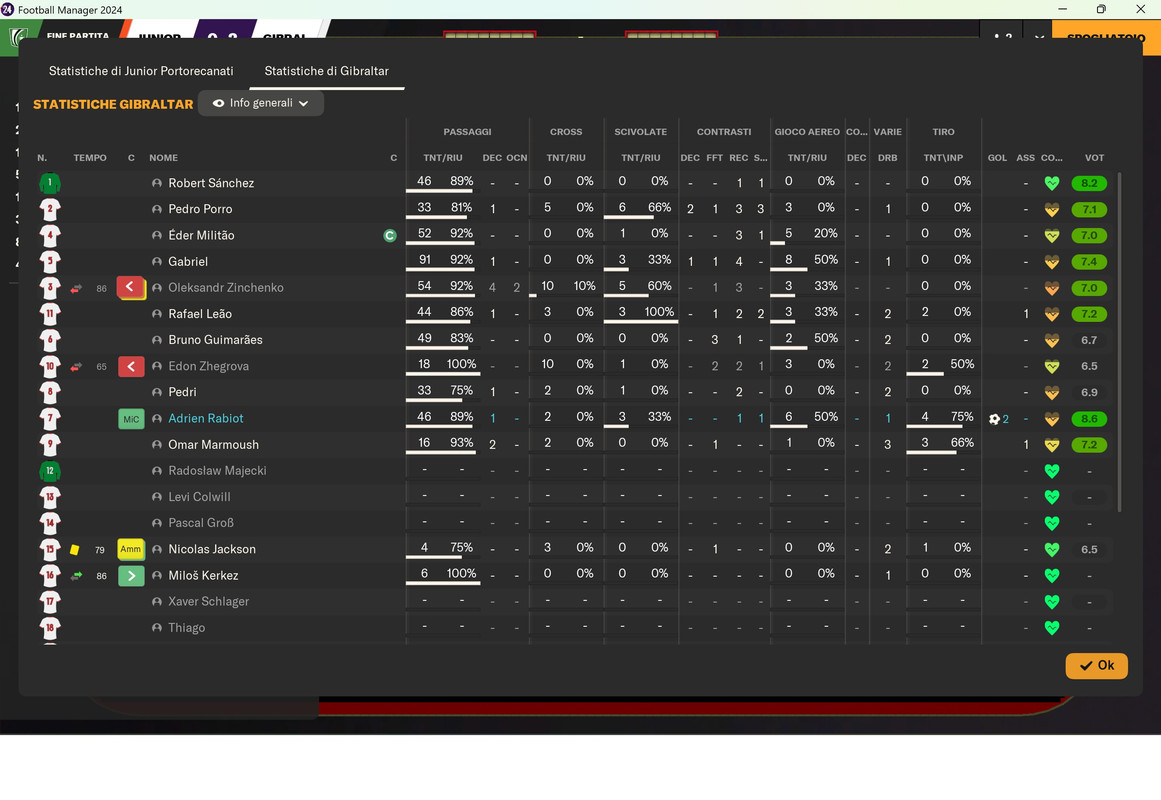The image size is (1161, 800).
Task: Open the Spogliatoio button behind dialog
Action: [x=1105, y=37]
